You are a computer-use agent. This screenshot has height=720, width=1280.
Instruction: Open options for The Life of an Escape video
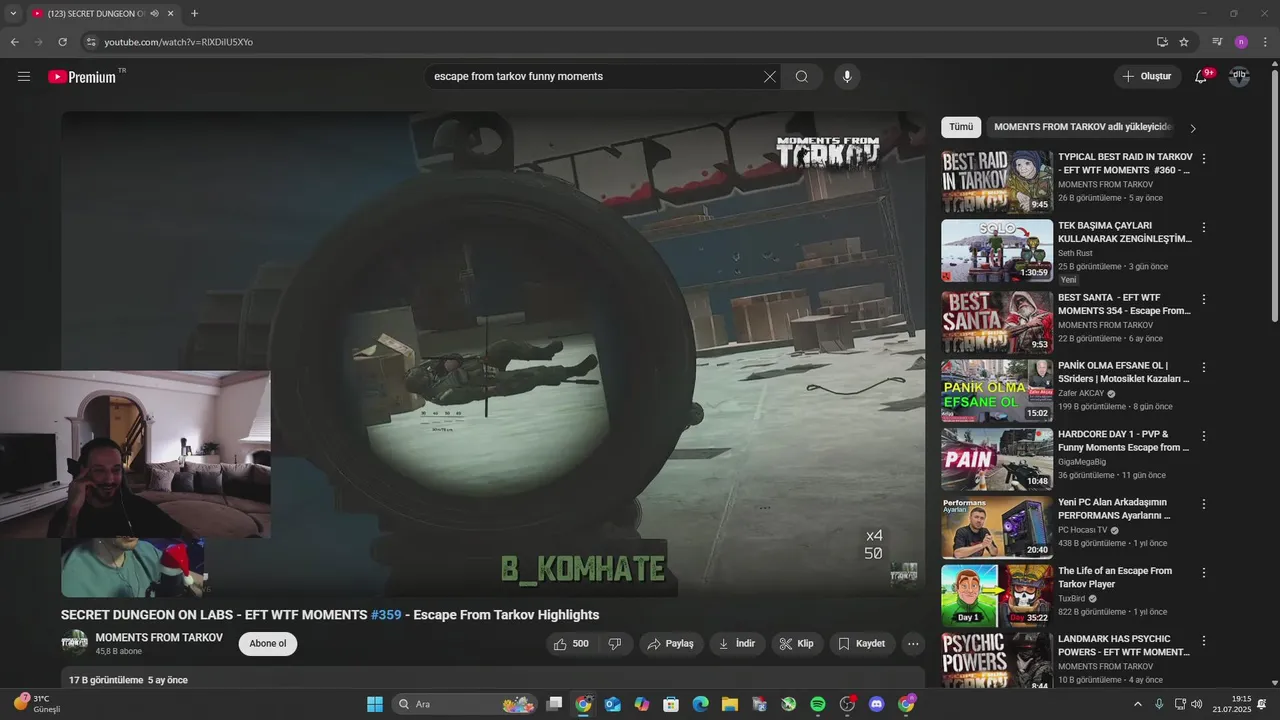[x=1204, y=573]
